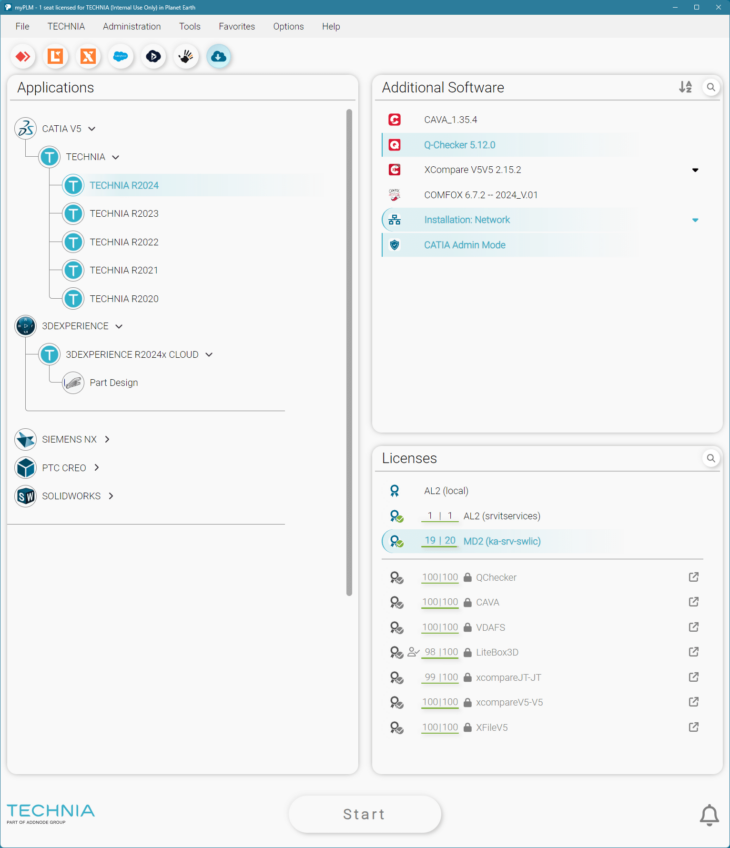Open the Options menu

[288, 26]
